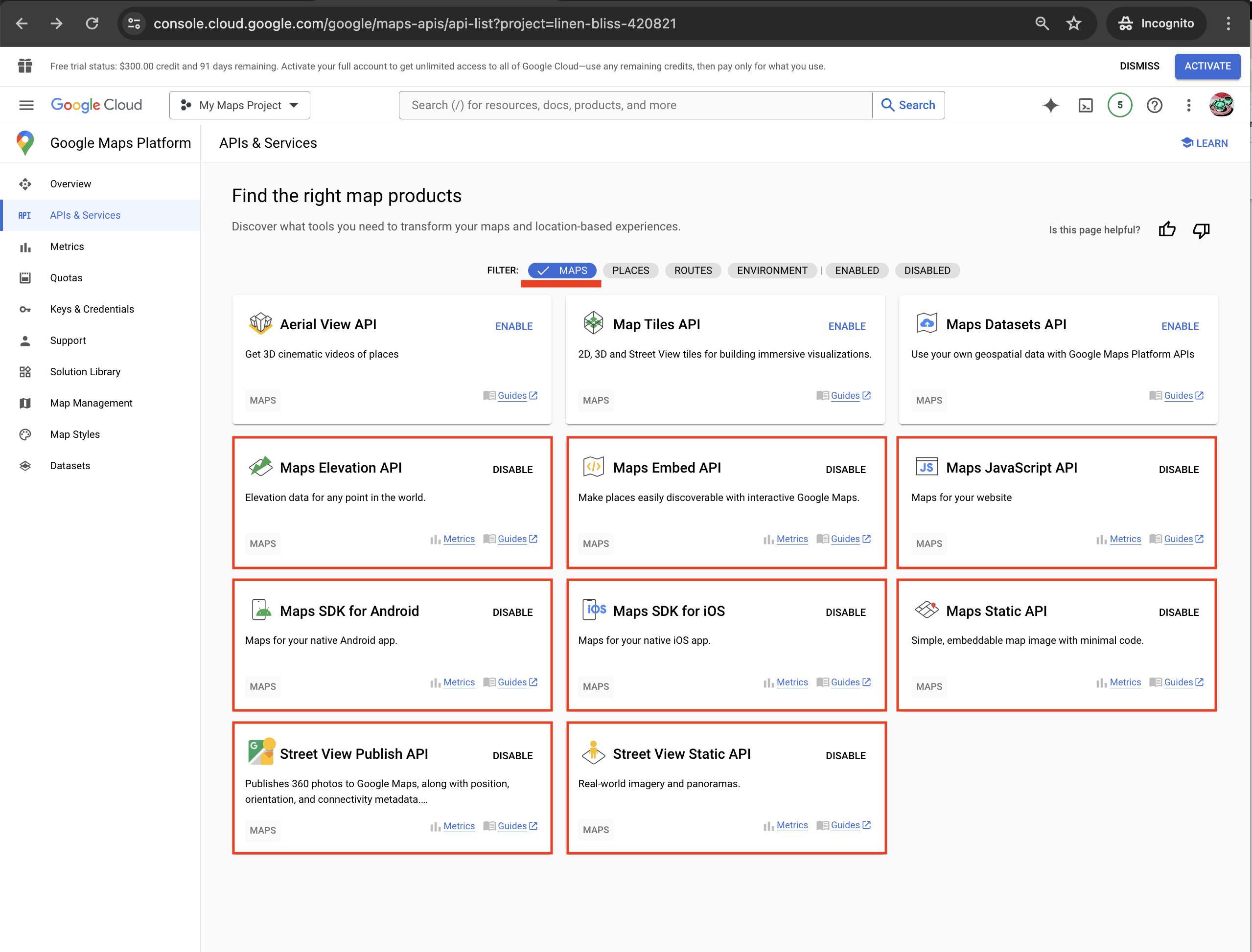Launch Cloud Shell terminal icon
The height and width of the screenshot is (952, 1252).
(x=1086, y=105)
